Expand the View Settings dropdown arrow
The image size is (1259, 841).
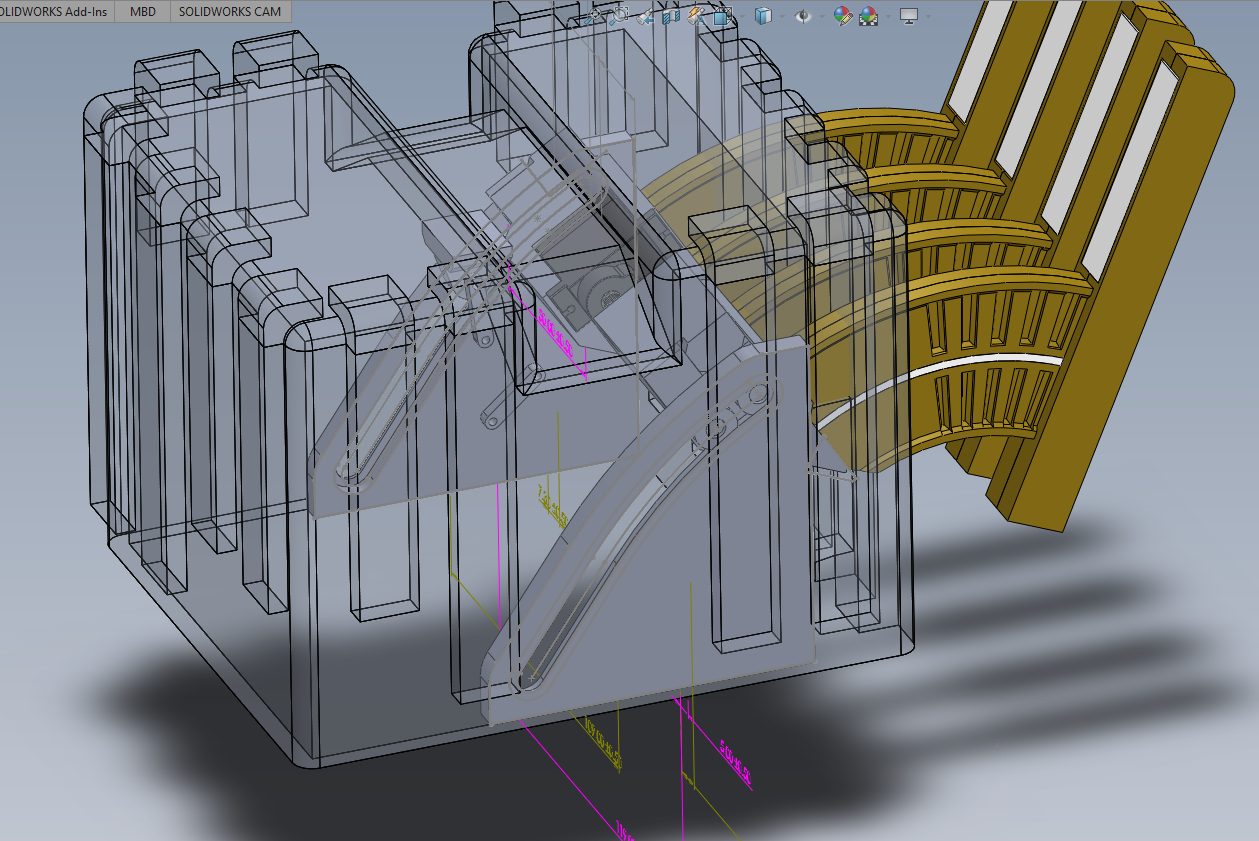(928, 16)
